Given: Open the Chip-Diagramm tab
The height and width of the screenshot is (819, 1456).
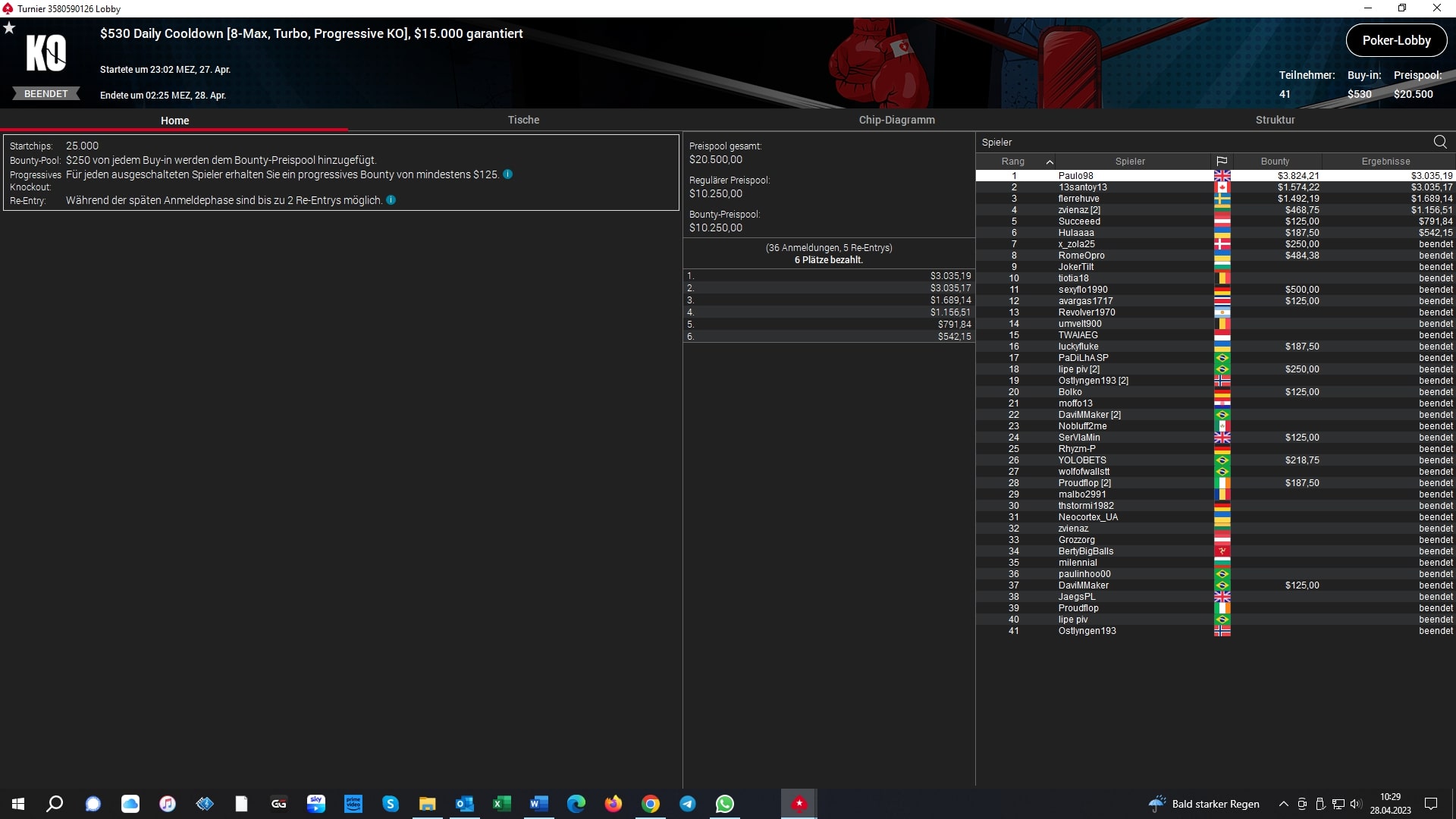Looking at the screenshot, I should coord(896,120).
